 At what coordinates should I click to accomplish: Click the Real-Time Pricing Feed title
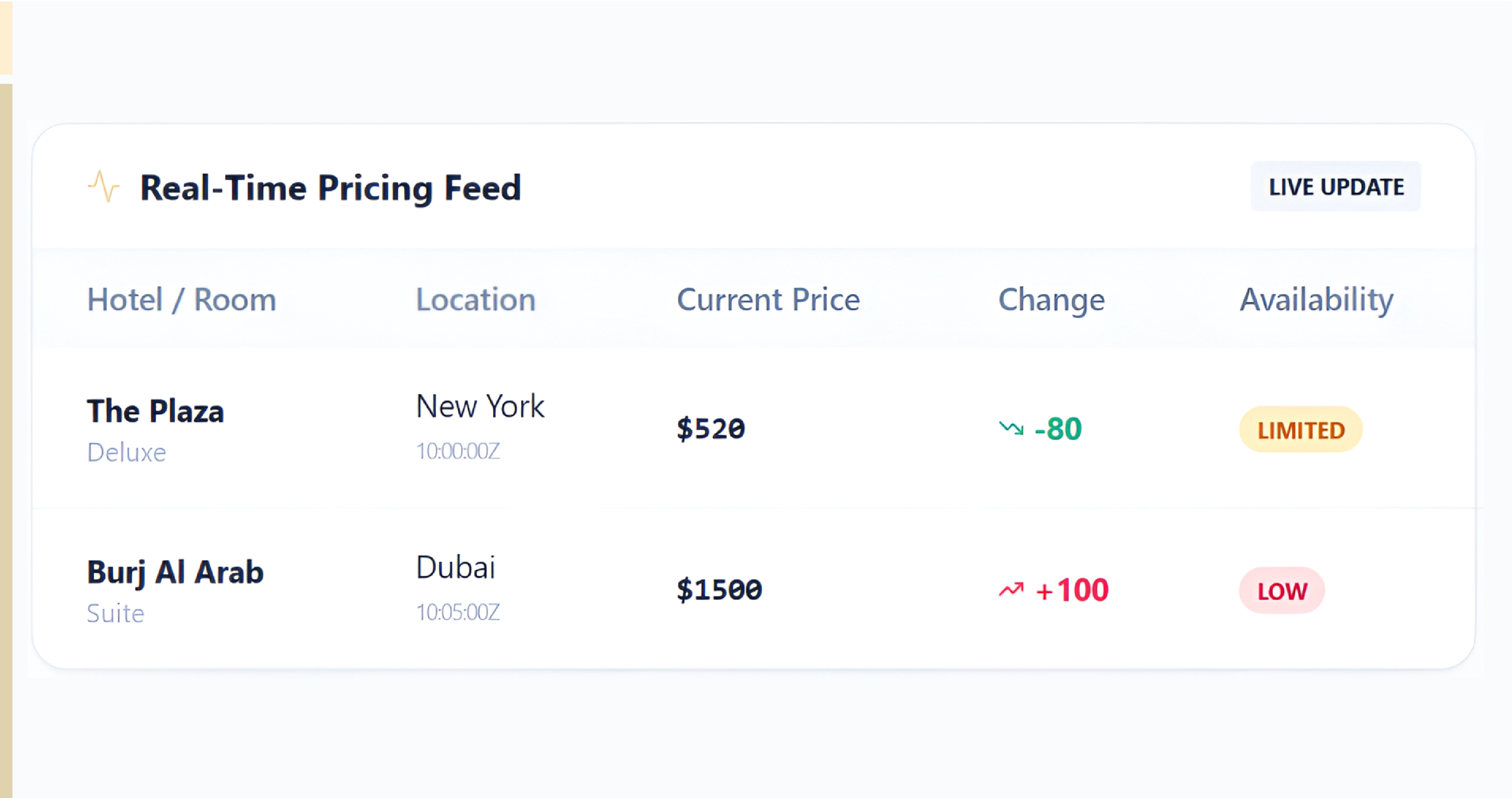pos(330,188)
